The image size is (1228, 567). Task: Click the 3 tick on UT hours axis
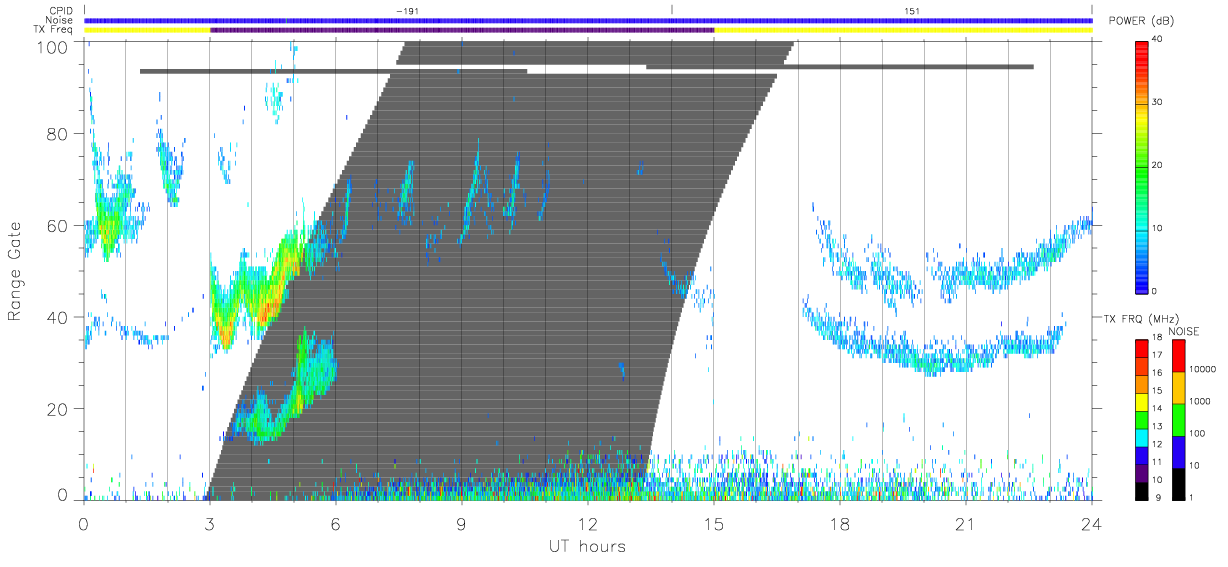[209, 523]
